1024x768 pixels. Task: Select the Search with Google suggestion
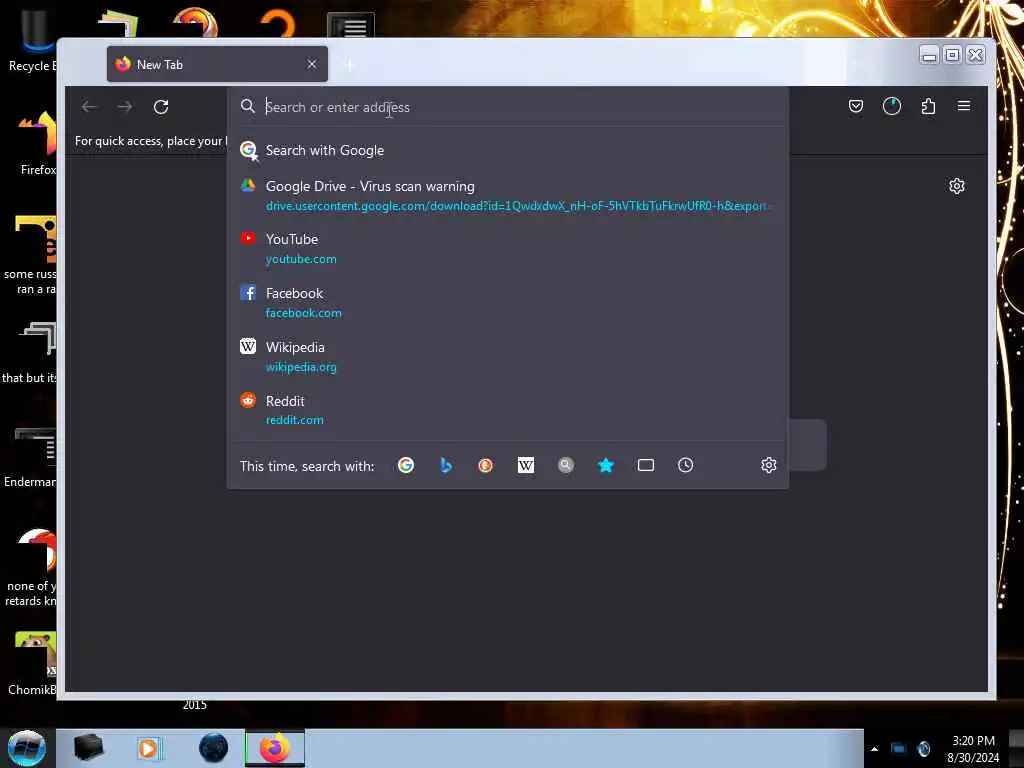[508, 150]
